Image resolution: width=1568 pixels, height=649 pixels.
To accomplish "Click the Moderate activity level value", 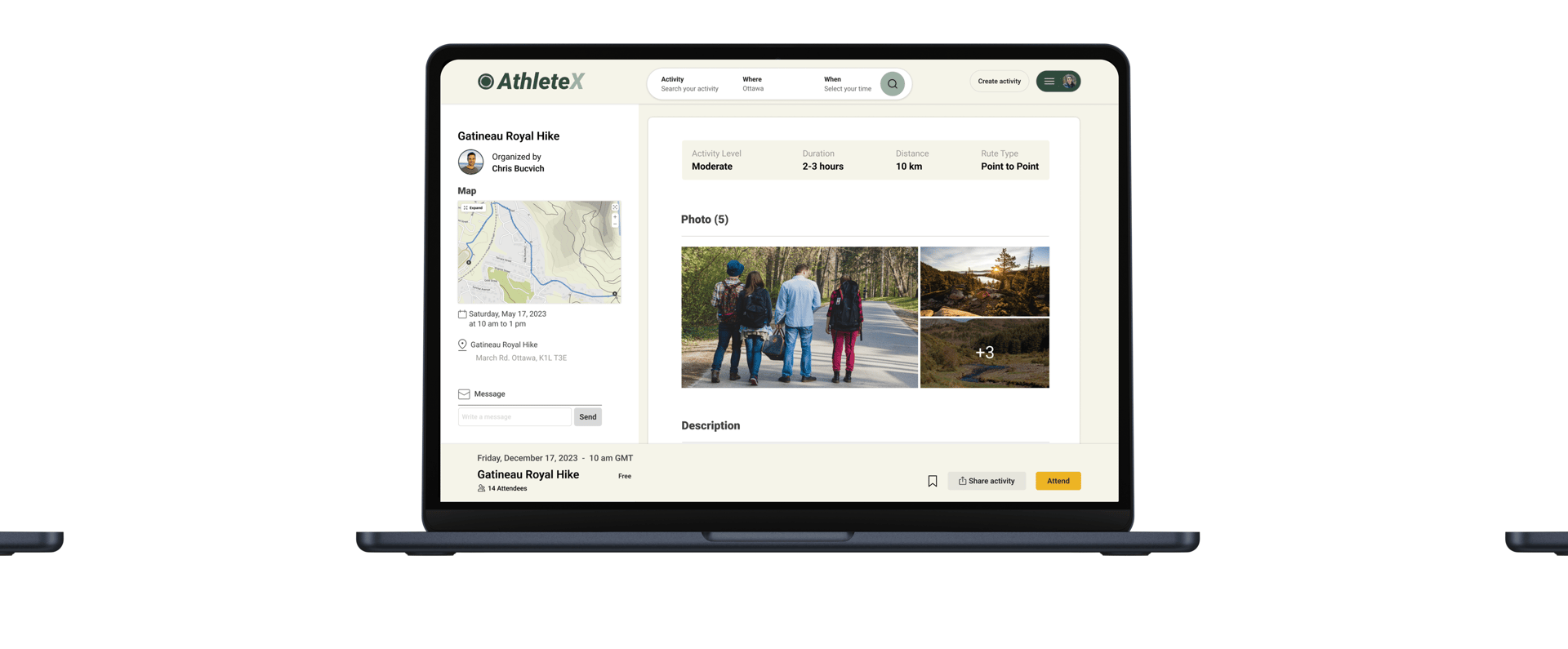I will coord(712,167).
